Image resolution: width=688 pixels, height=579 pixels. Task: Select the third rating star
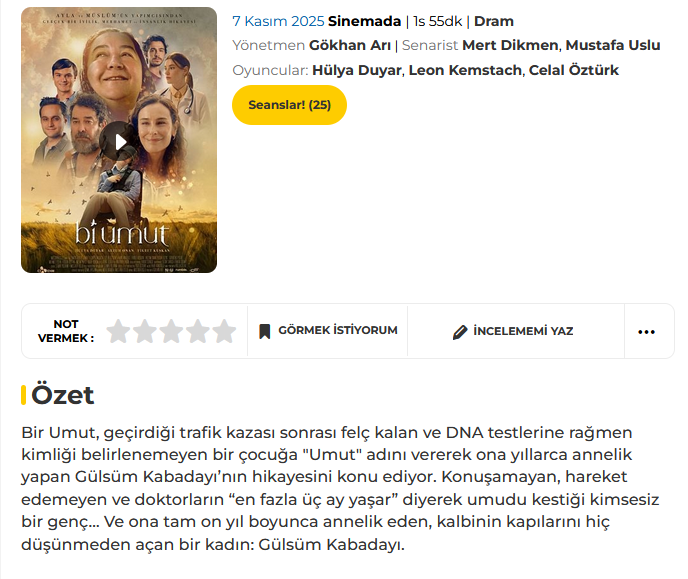[171, 331]
